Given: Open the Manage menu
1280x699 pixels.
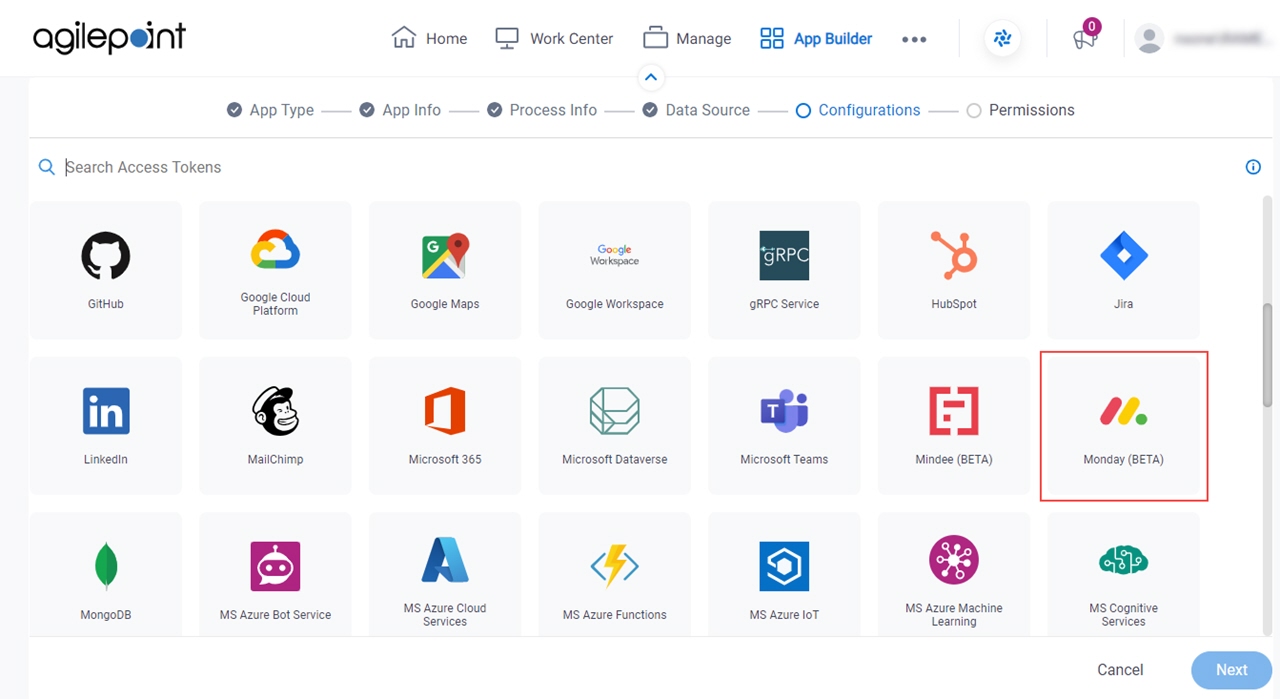Looking at the screenshot, I should point(686,38).
